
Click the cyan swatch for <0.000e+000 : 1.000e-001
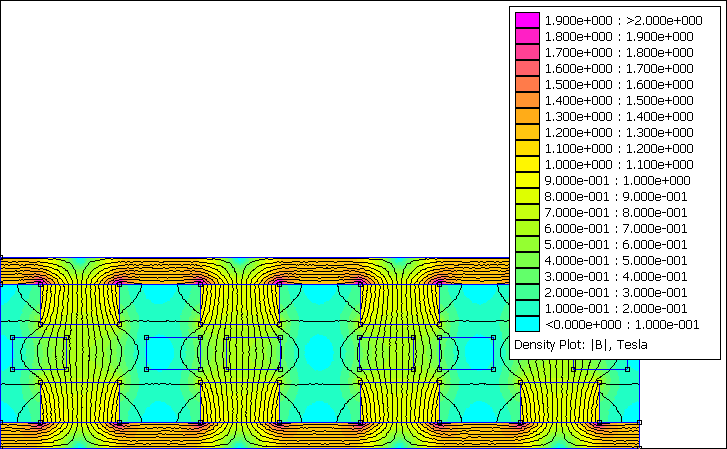[x=527, y=324]
